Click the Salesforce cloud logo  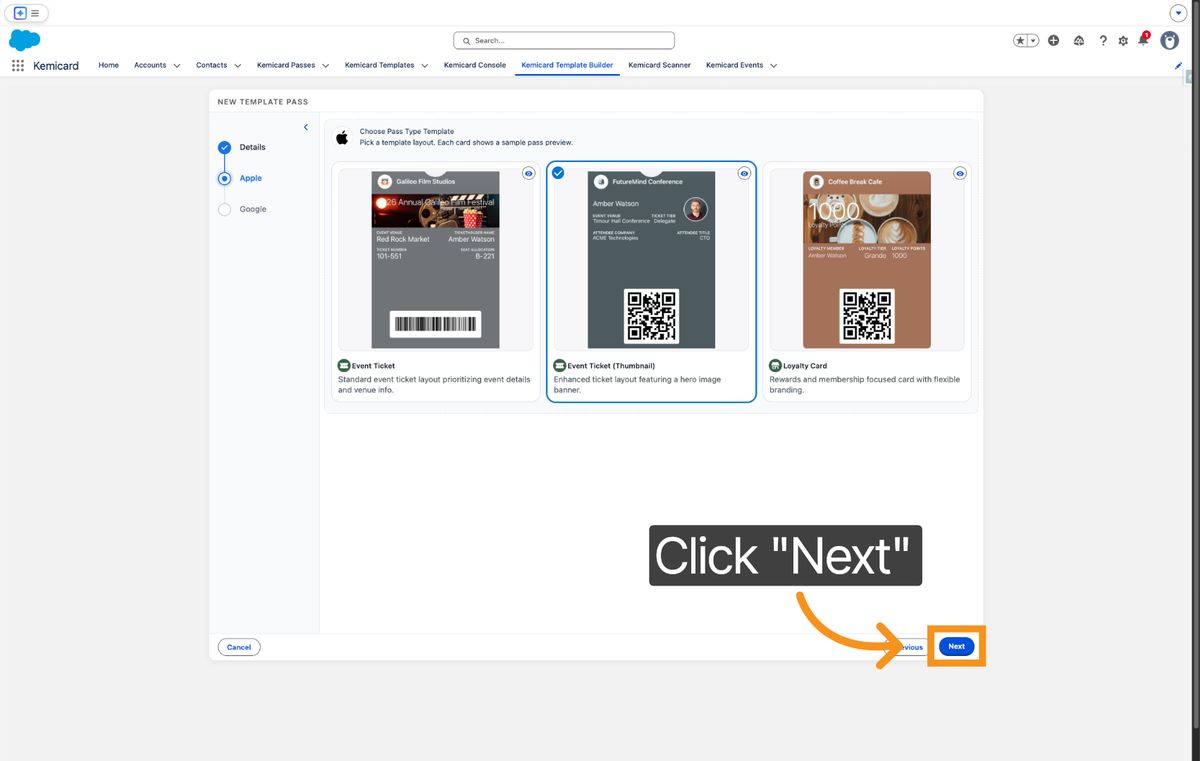(x=25, y=40)
